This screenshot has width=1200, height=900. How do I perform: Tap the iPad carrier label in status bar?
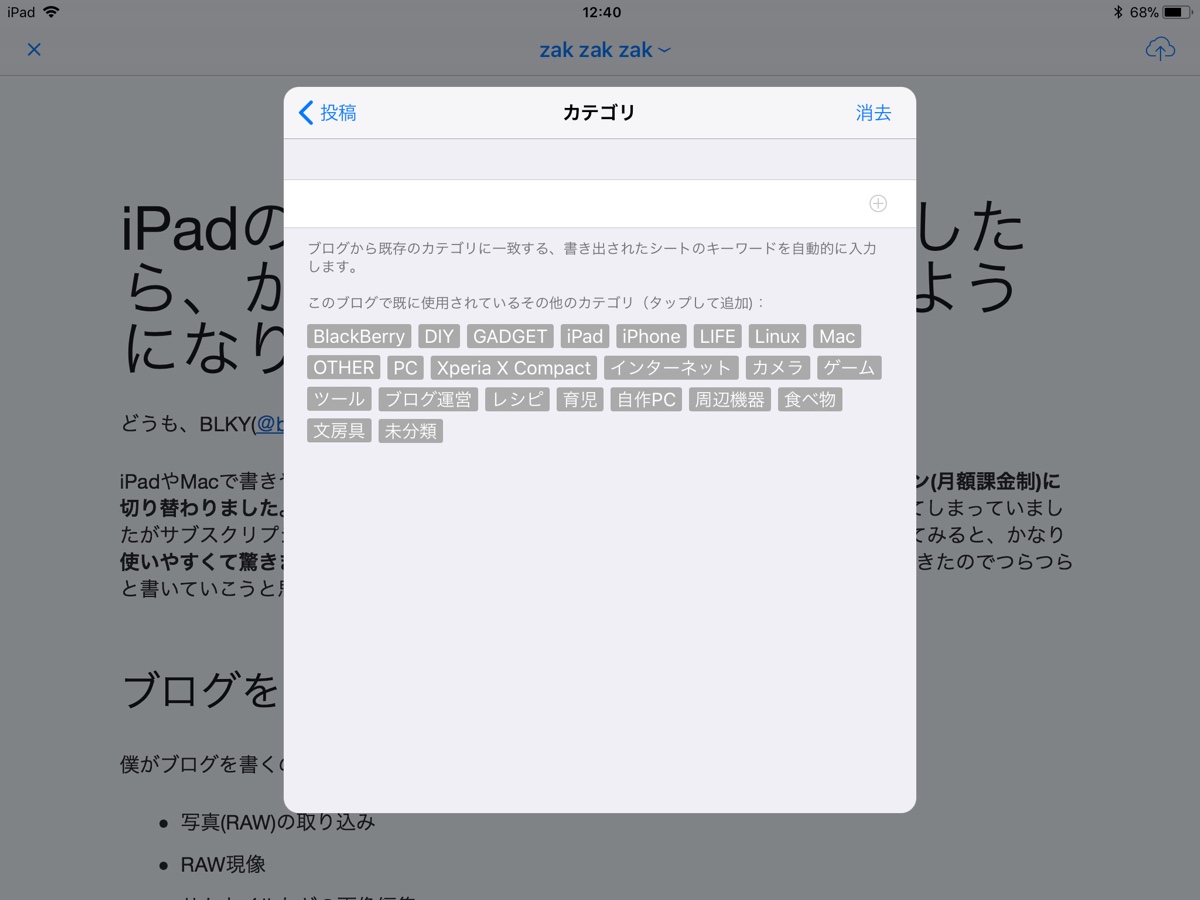tap(21, 12)
